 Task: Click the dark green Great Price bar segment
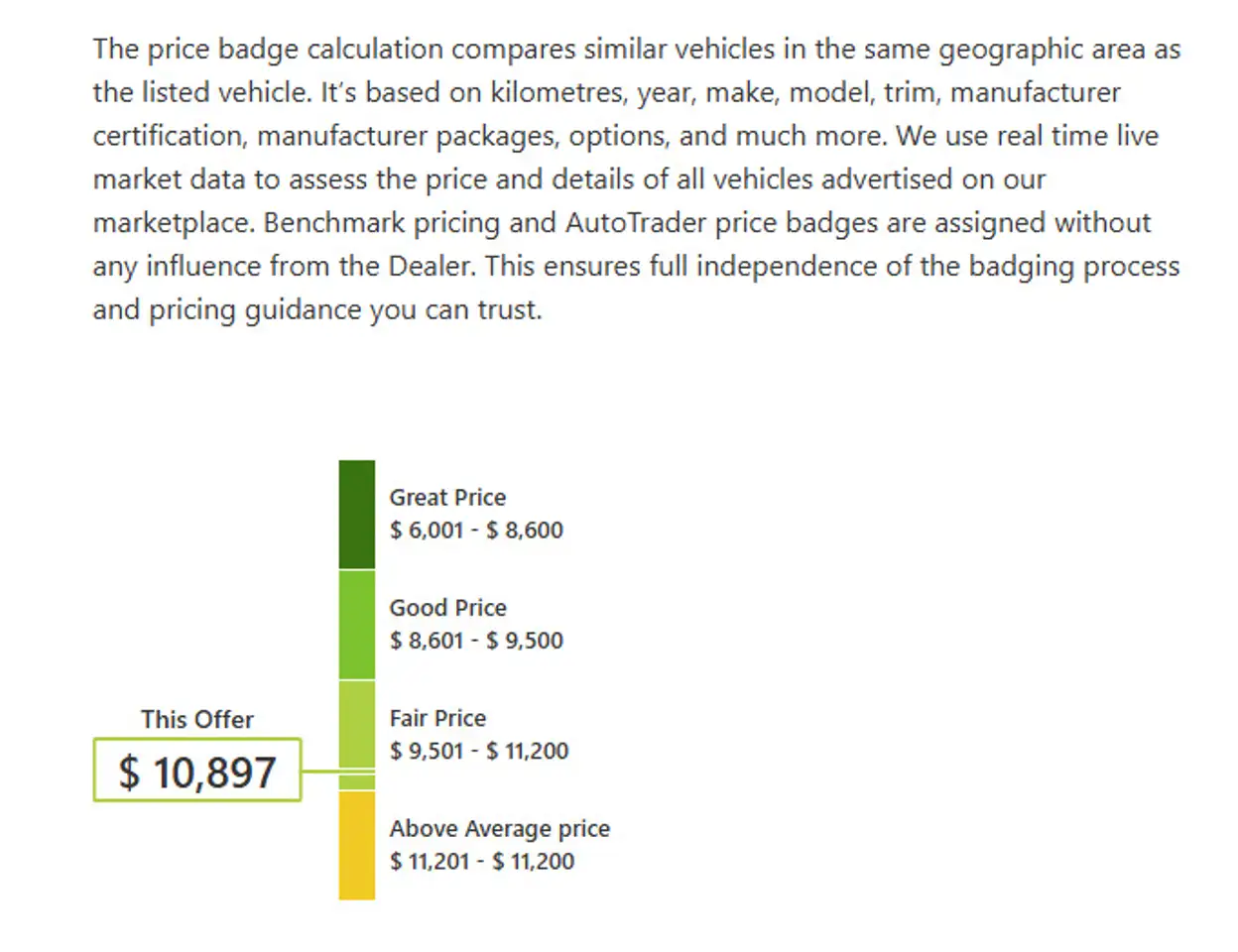tap(357, 515)
